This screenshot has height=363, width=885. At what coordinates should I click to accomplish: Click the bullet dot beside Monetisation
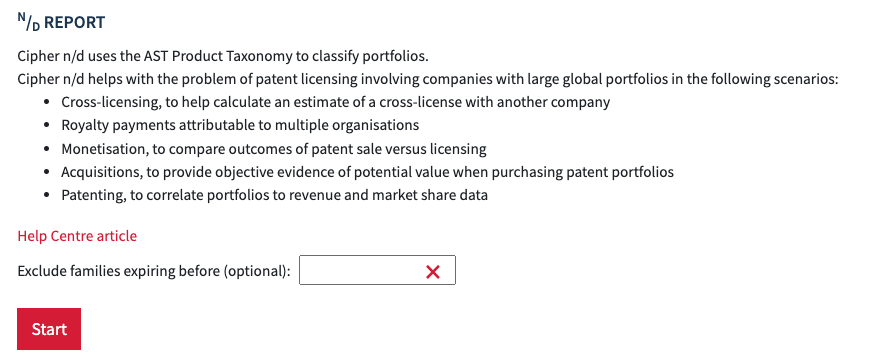pos(47,150)
